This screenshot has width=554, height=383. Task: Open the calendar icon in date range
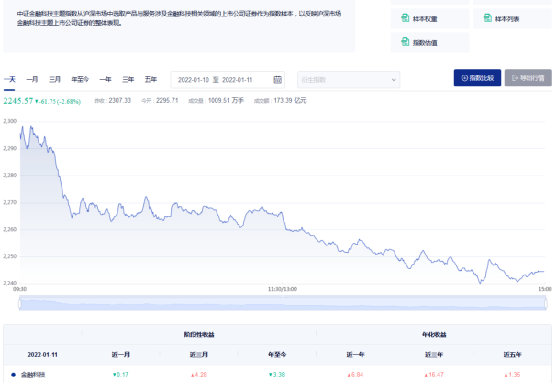coord(277,80)
